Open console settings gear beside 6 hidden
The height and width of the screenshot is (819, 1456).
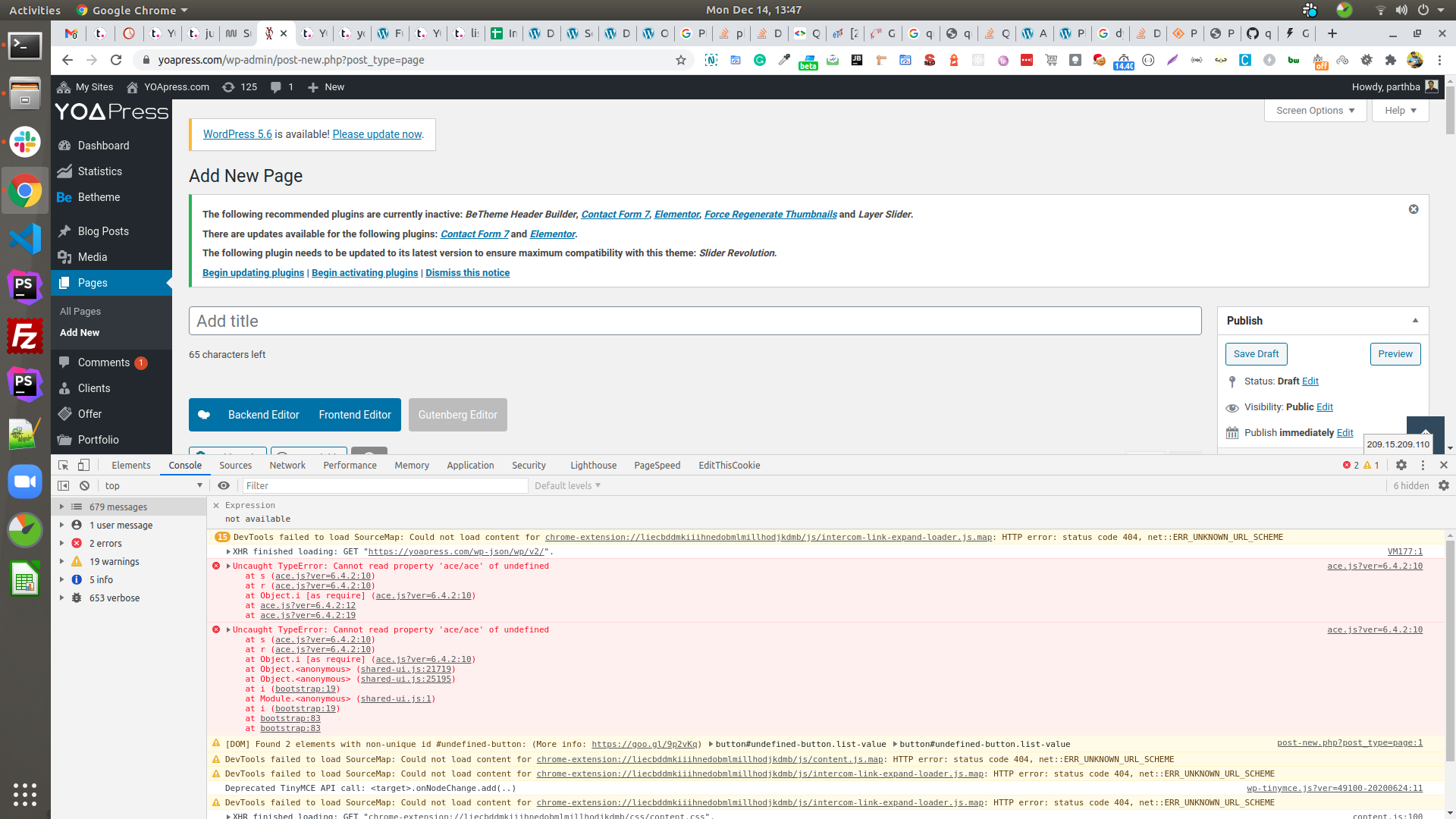pyautogui.click(x=1444, y=485)
